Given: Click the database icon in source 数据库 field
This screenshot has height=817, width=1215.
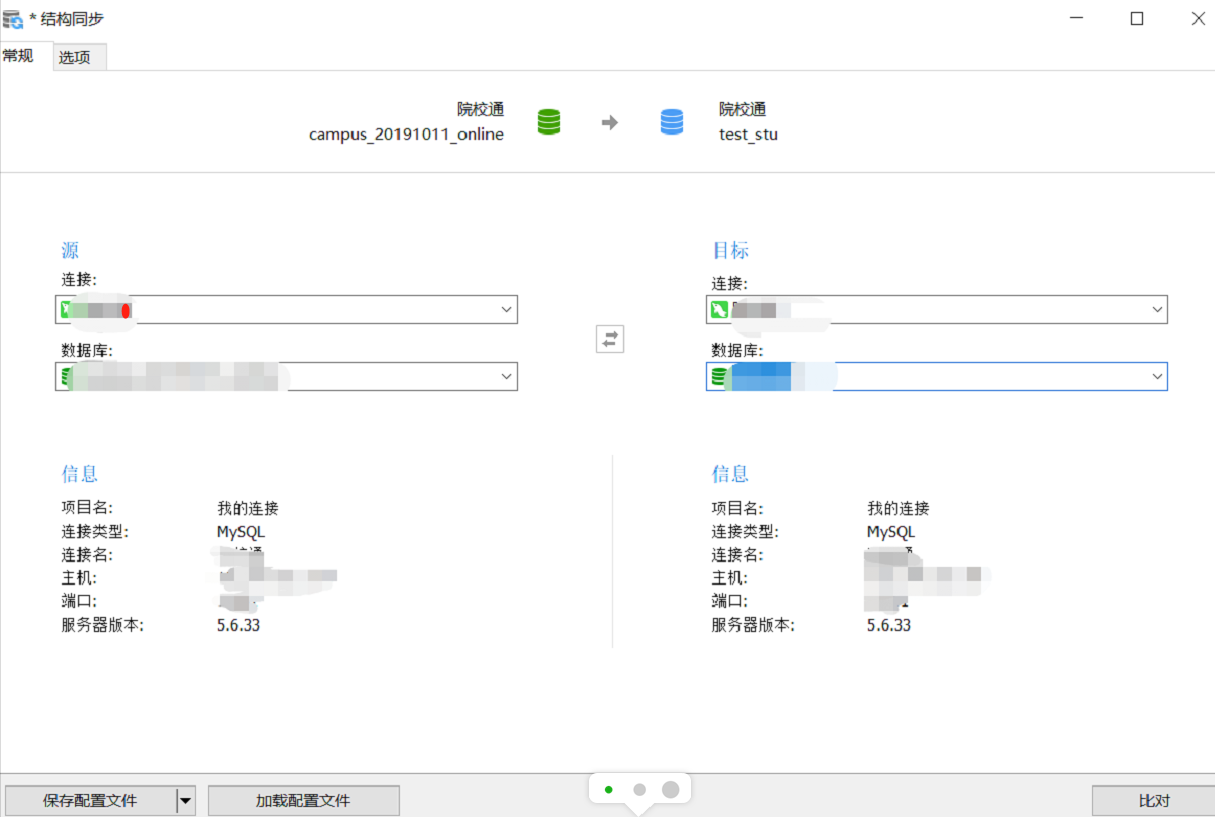Looking at the screenshot, I should click(68, 377).
